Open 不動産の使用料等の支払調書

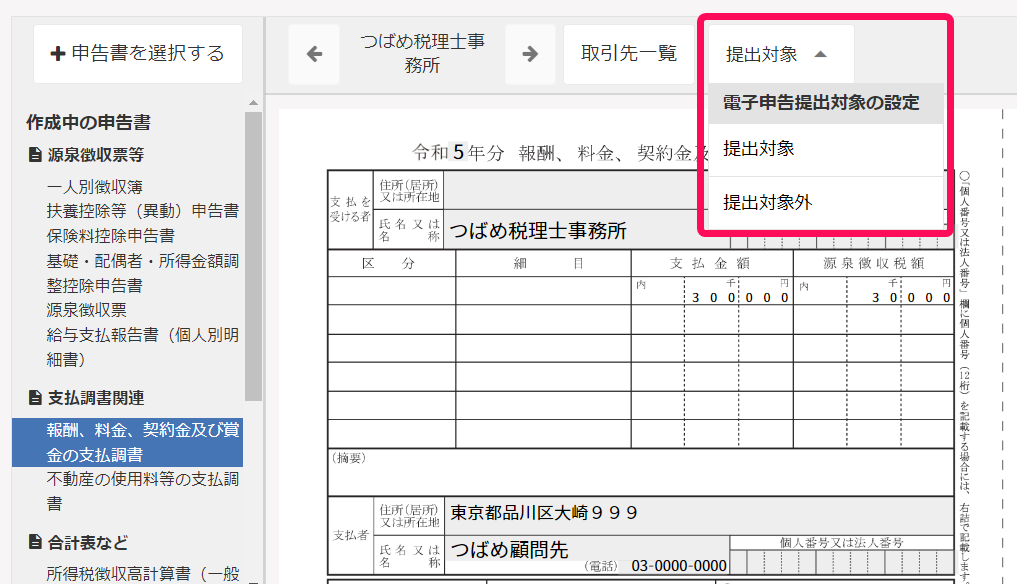pos(143,491)
